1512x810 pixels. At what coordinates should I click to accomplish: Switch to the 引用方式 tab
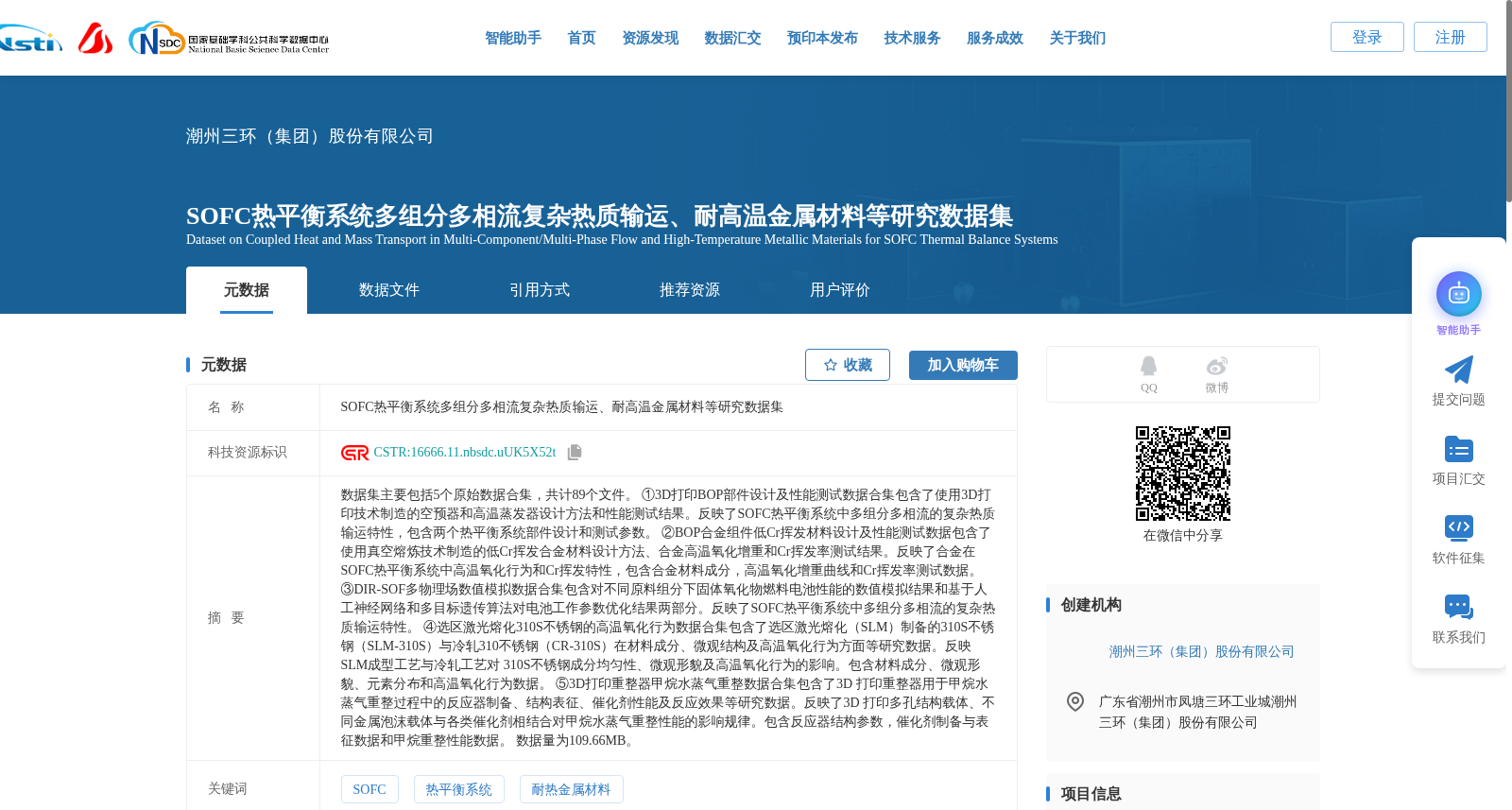tap(540, 290)
